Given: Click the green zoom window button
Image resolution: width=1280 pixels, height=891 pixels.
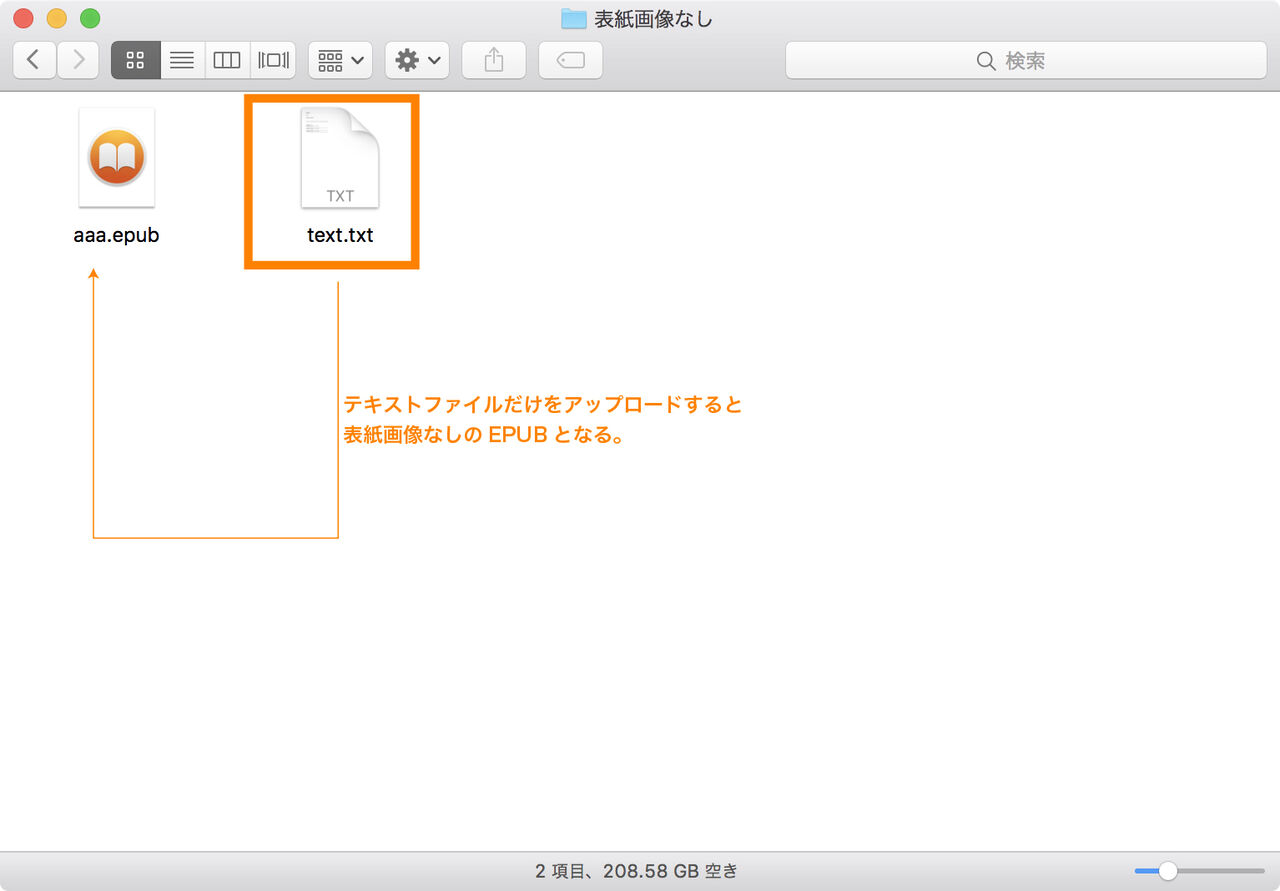Looking at the screenshot, I should pos(90,18).
